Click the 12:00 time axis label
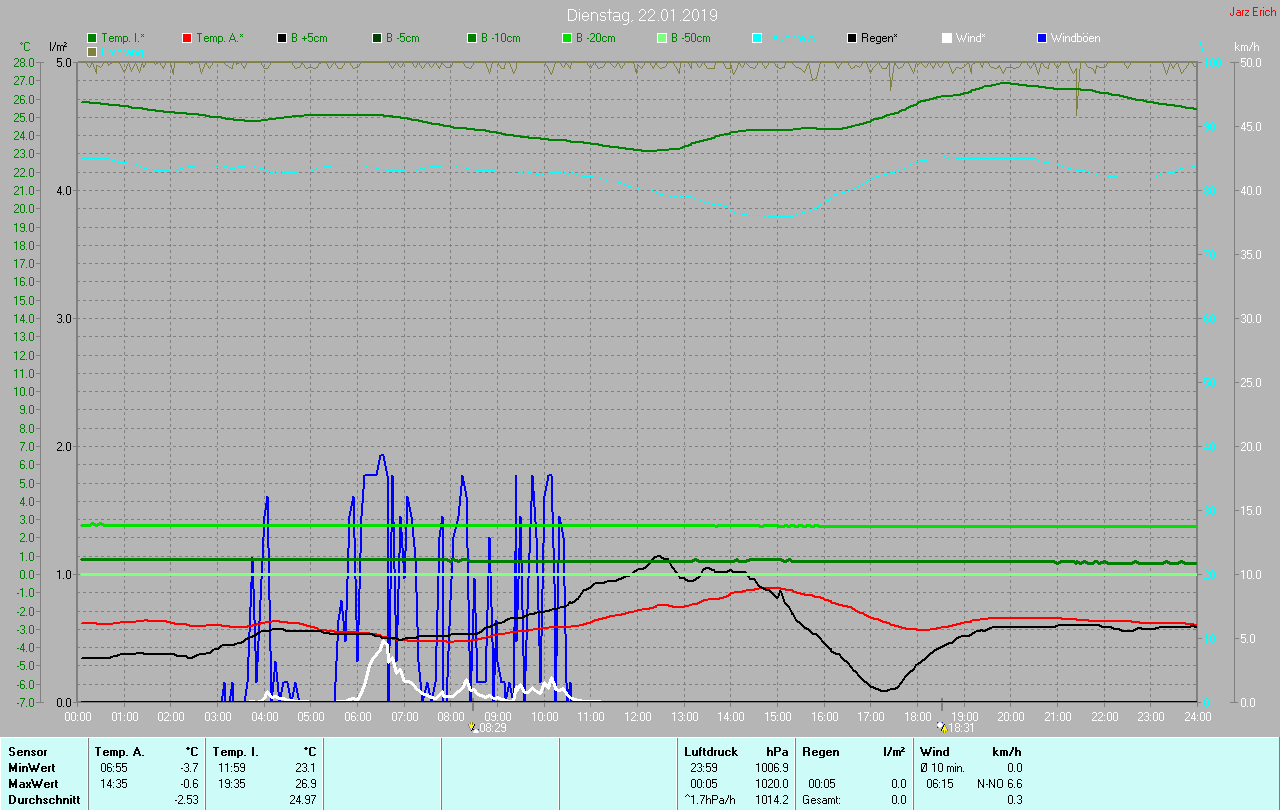This screenshot has height=810, width=1280. 638,716
